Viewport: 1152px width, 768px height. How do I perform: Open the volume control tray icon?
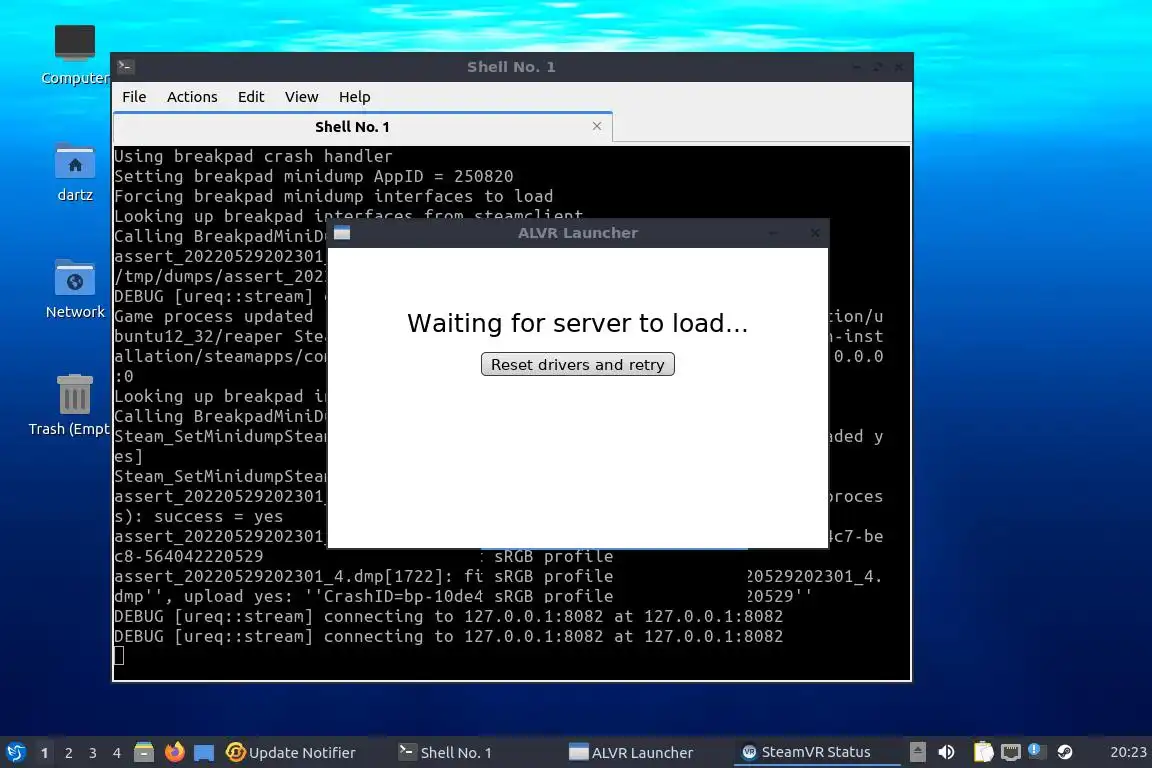click(x=946, y=752)
